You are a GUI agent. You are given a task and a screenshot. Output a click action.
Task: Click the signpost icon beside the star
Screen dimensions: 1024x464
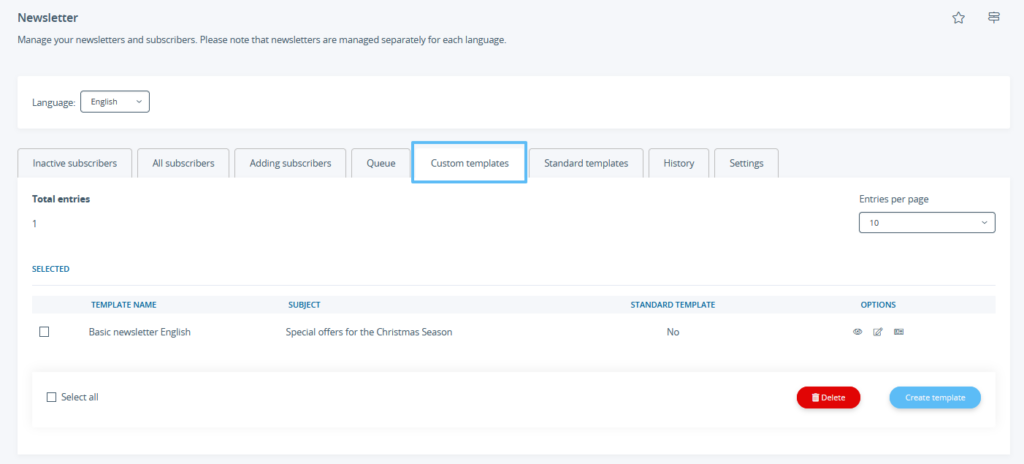[993, 18]
